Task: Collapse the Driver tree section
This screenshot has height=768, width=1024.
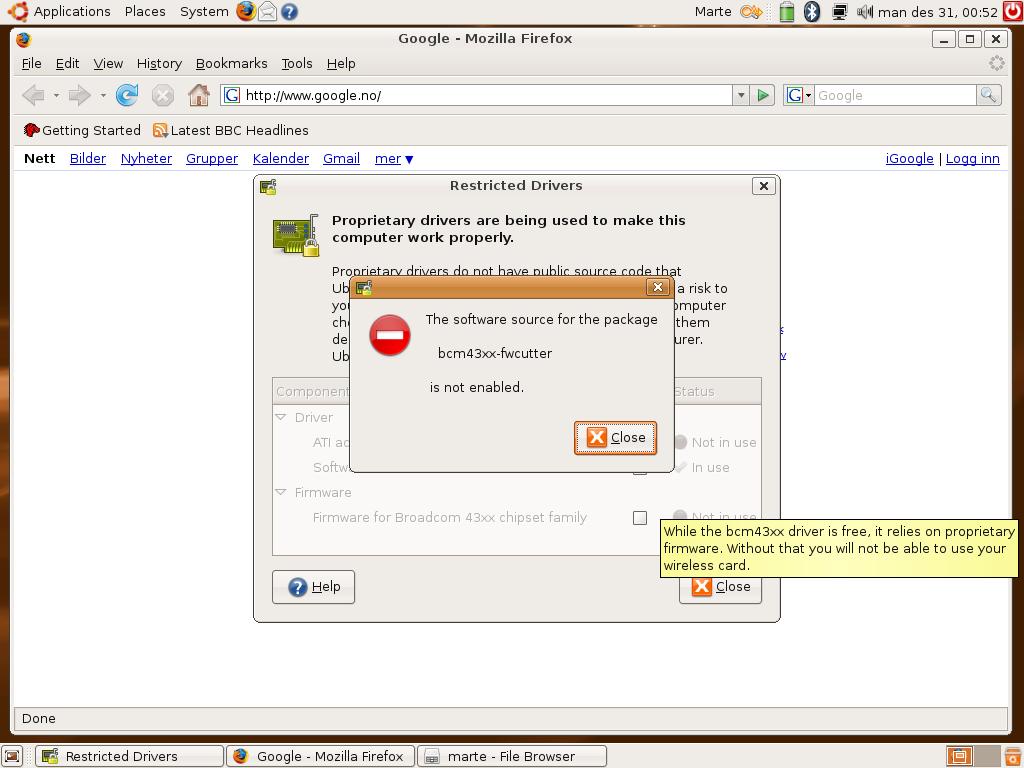Action: tap(281, 417)
